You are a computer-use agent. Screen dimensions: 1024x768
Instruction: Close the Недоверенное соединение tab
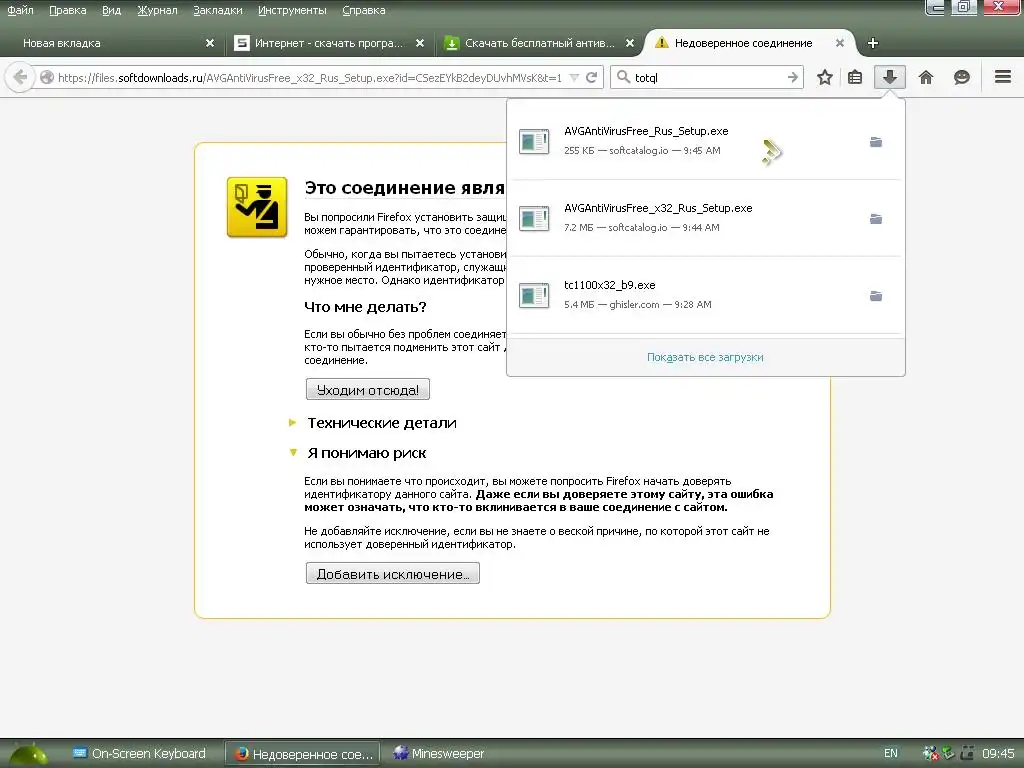point(840,43)
